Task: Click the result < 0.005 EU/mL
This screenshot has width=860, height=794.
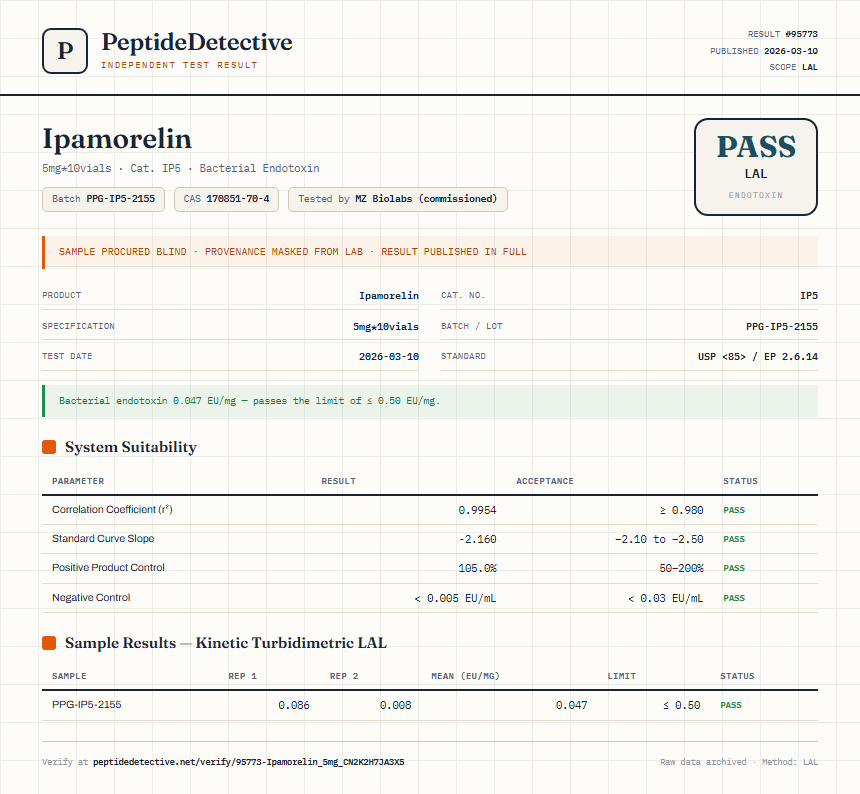Action: pos(455,598)
